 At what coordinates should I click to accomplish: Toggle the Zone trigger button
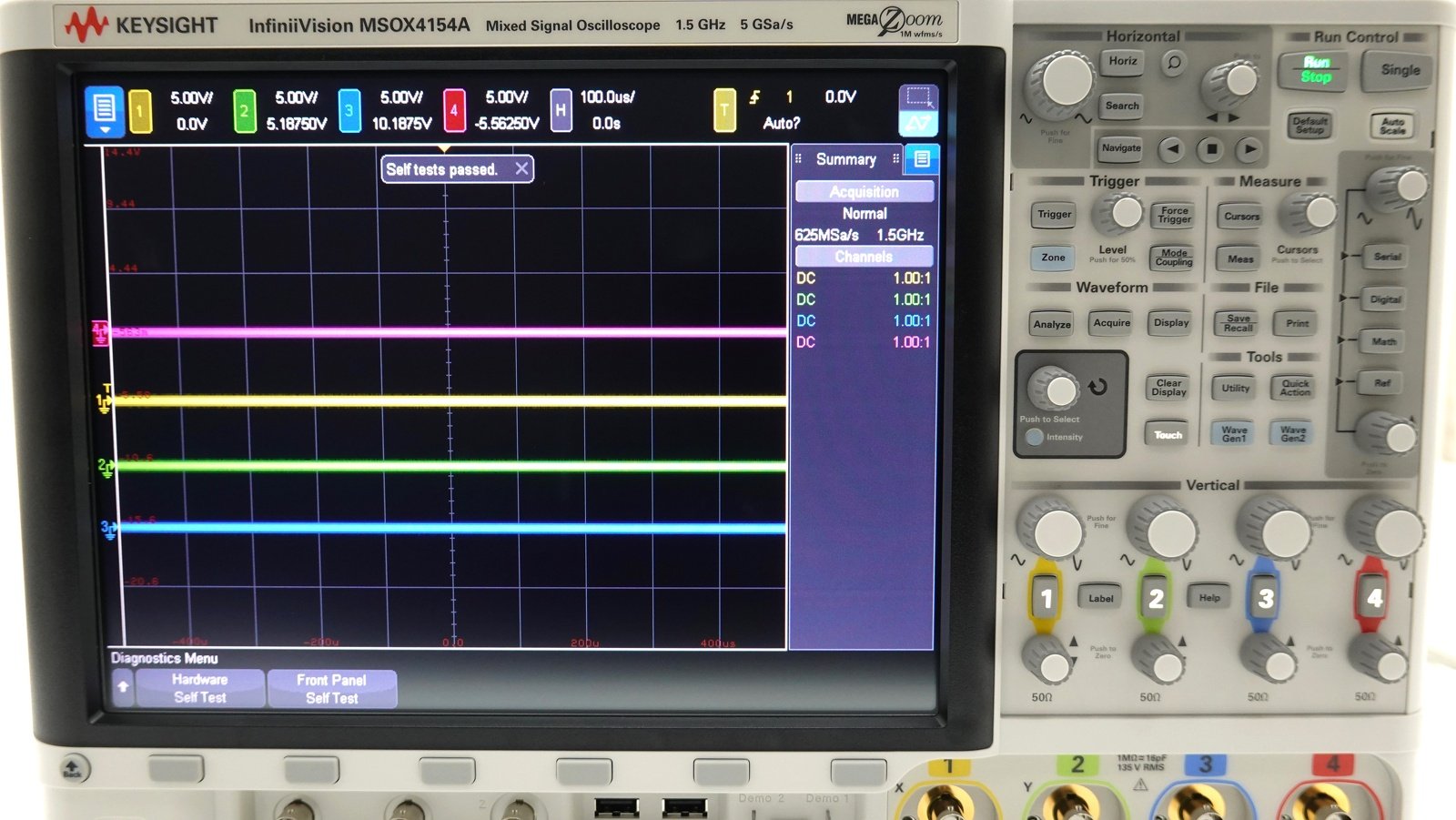1053,258
